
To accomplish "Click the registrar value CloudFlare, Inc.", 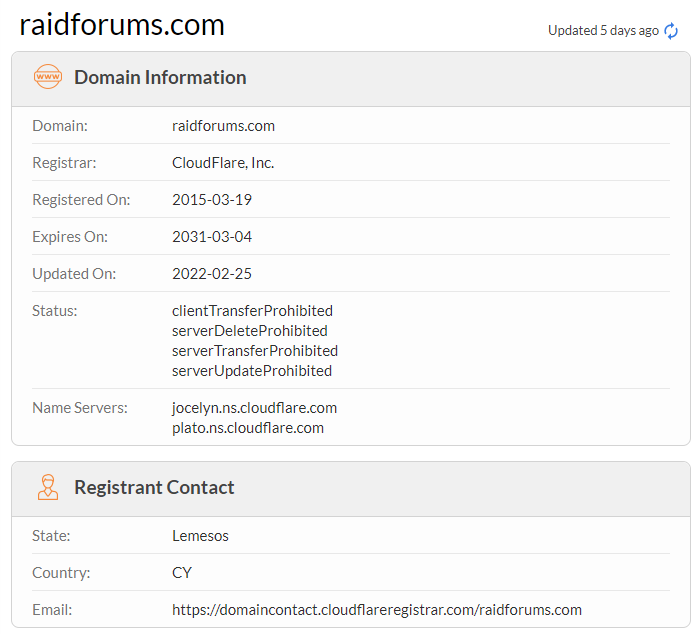I will (223, 162).
